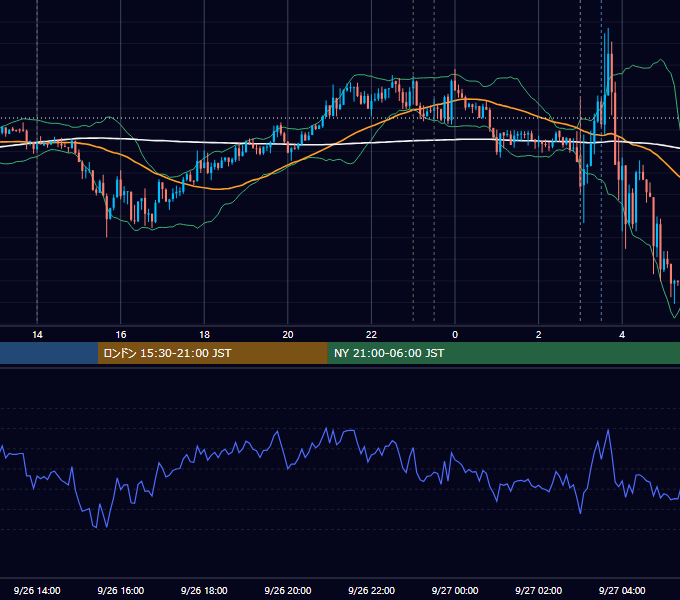
Task: Click the 2 hour axis label
Action: [x=539, y=335]
